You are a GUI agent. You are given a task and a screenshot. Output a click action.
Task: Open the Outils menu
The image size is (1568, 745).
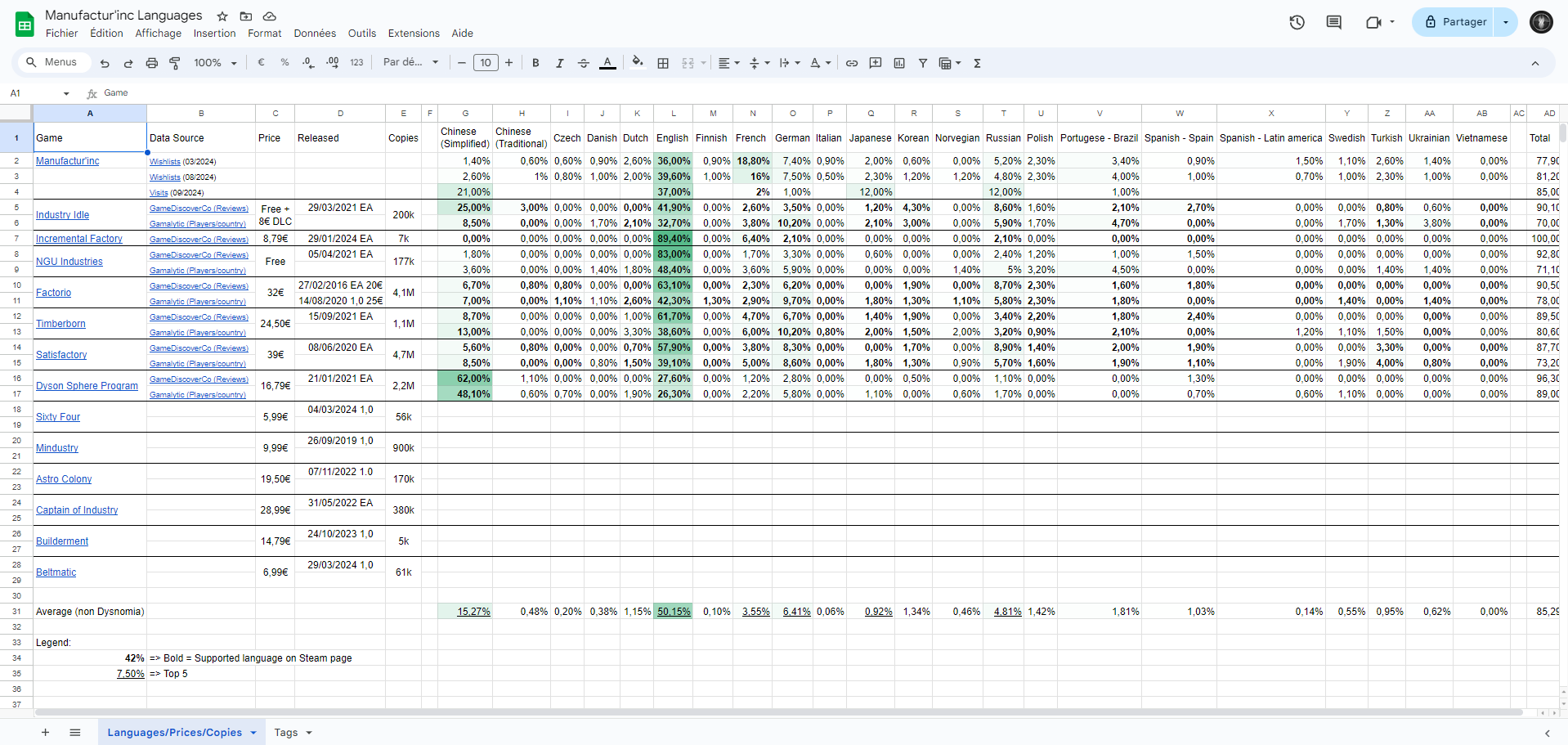[x=362, y=34]
